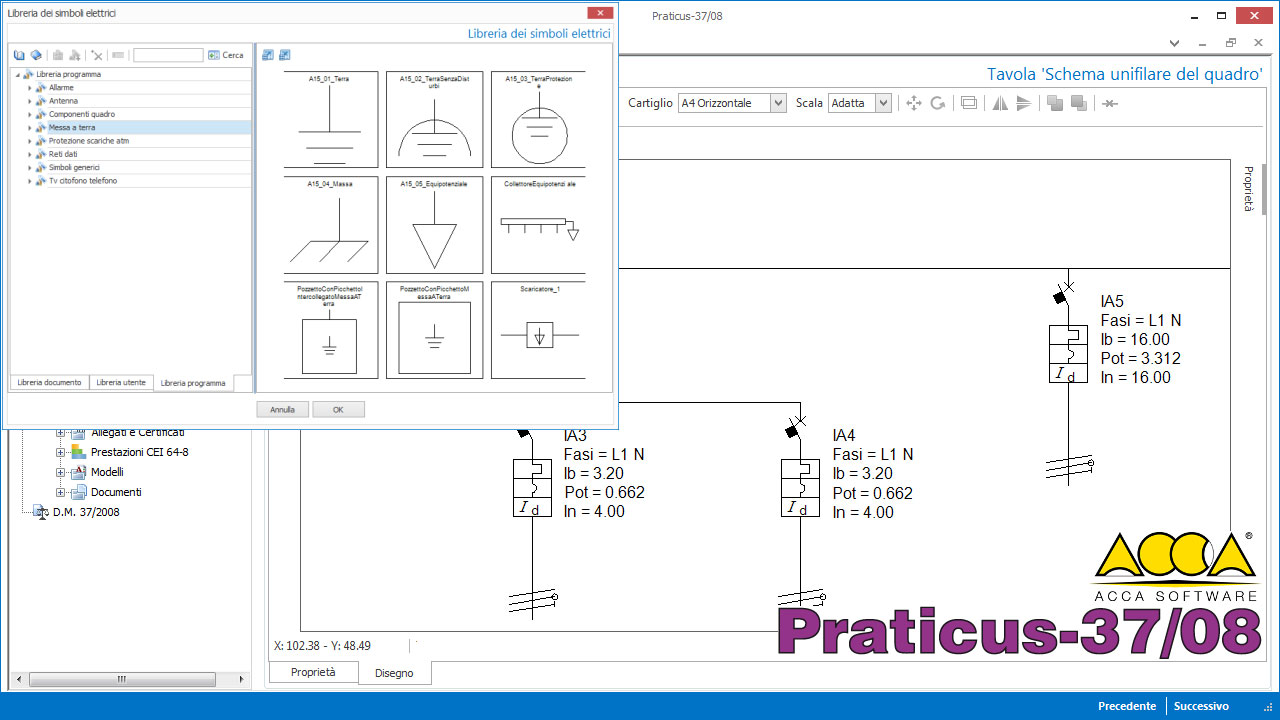Click the open book icon in library toolbar
The height and width of the screenshot is (720, 1280).
tap(19, 55)
